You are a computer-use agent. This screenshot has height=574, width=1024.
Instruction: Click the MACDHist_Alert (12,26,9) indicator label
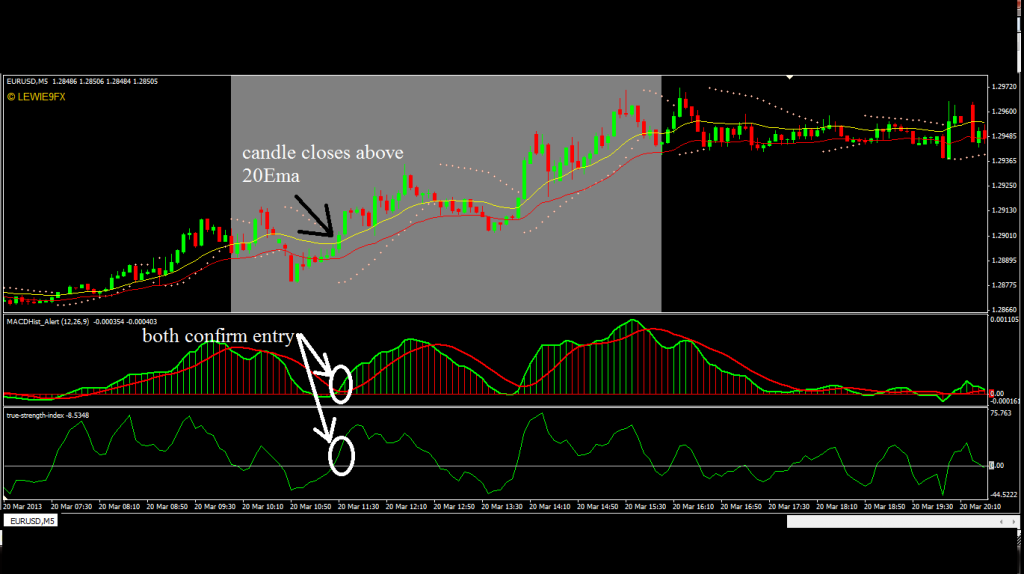coord(81,321)
